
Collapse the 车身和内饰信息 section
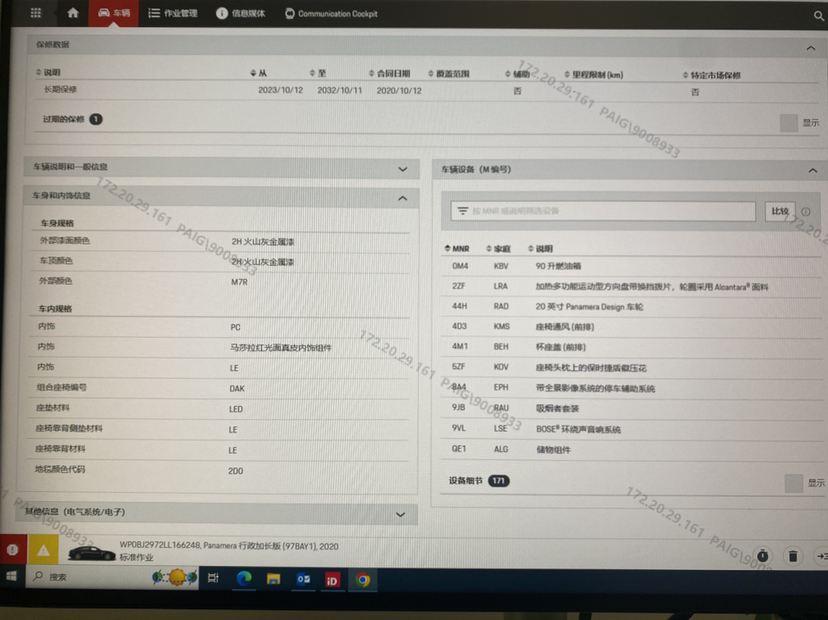tap(403, 198)
